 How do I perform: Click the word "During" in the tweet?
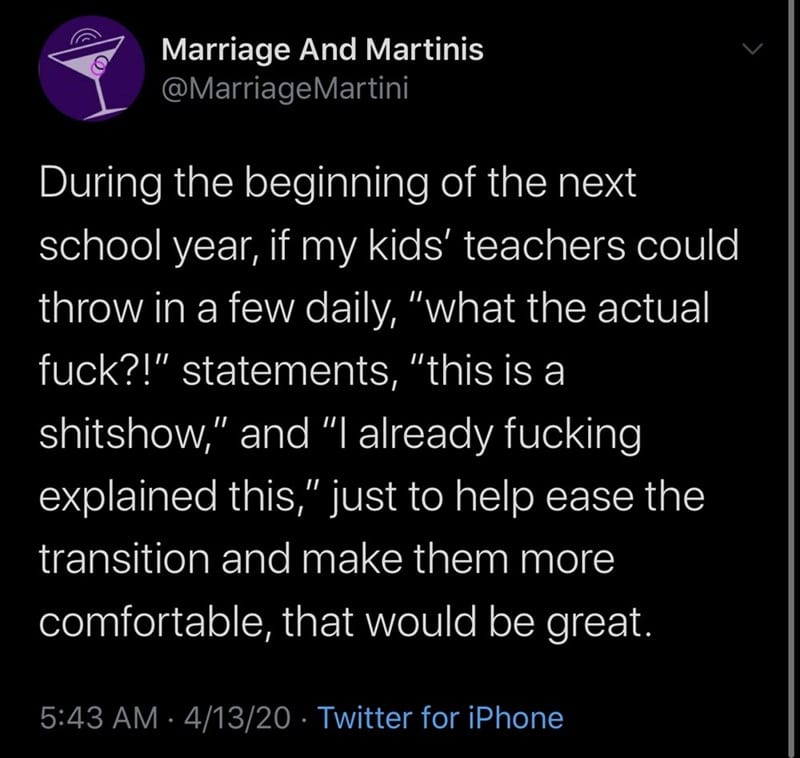[x=100, y=184]
